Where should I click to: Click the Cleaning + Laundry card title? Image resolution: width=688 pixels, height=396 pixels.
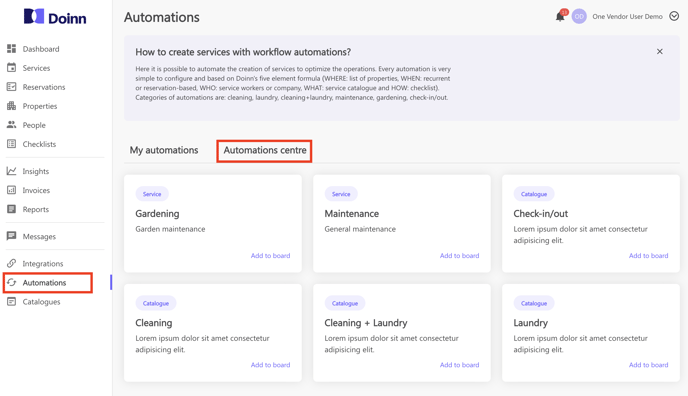coord(366,323)
